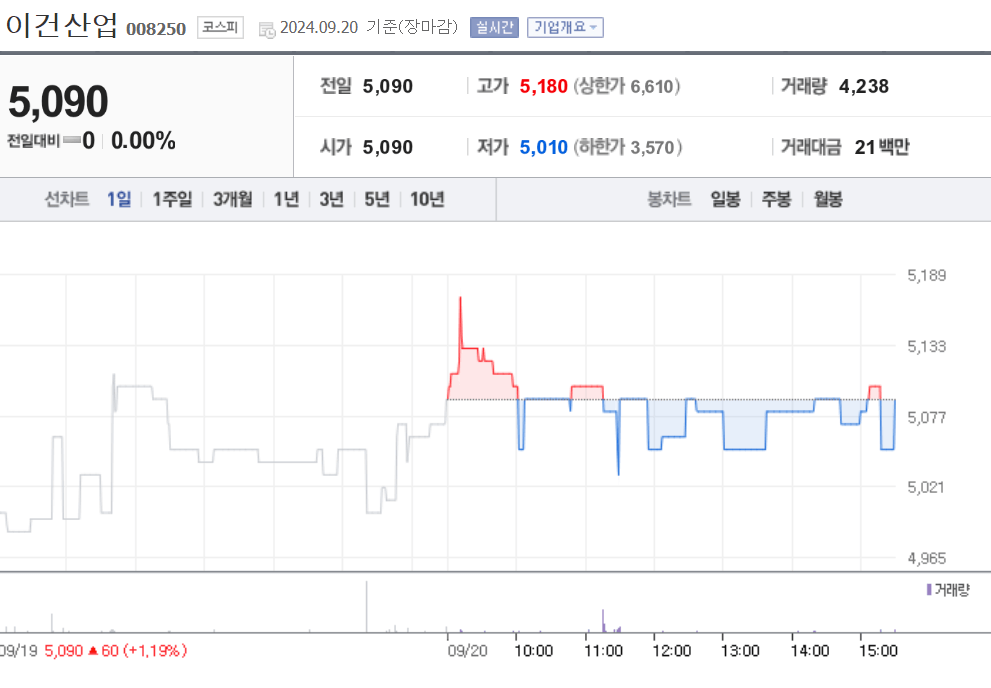Click the current price 5,090

point(58,101)
